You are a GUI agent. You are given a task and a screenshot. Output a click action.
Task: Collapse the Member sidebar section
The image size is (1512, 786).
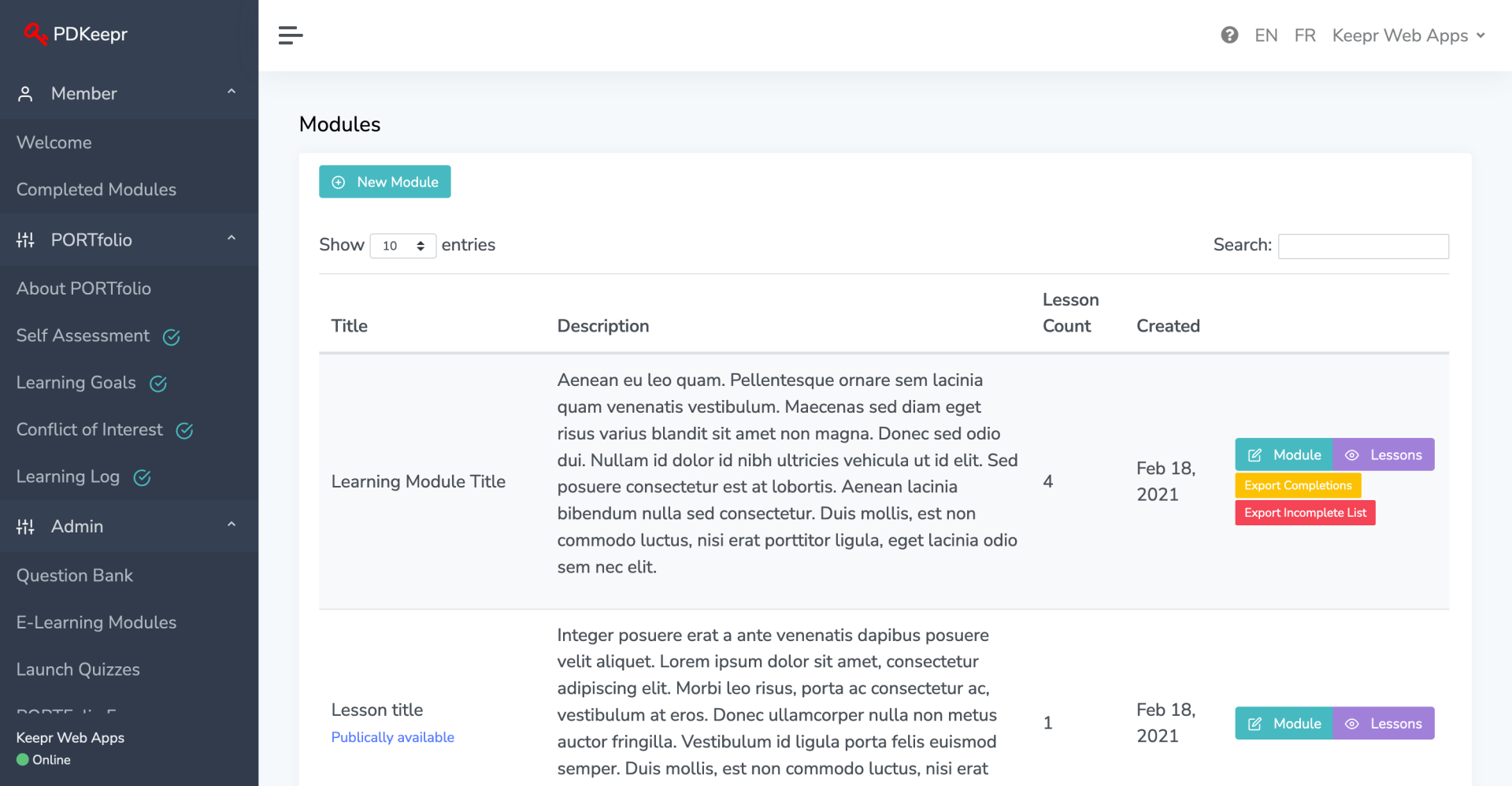pos(232,92)
